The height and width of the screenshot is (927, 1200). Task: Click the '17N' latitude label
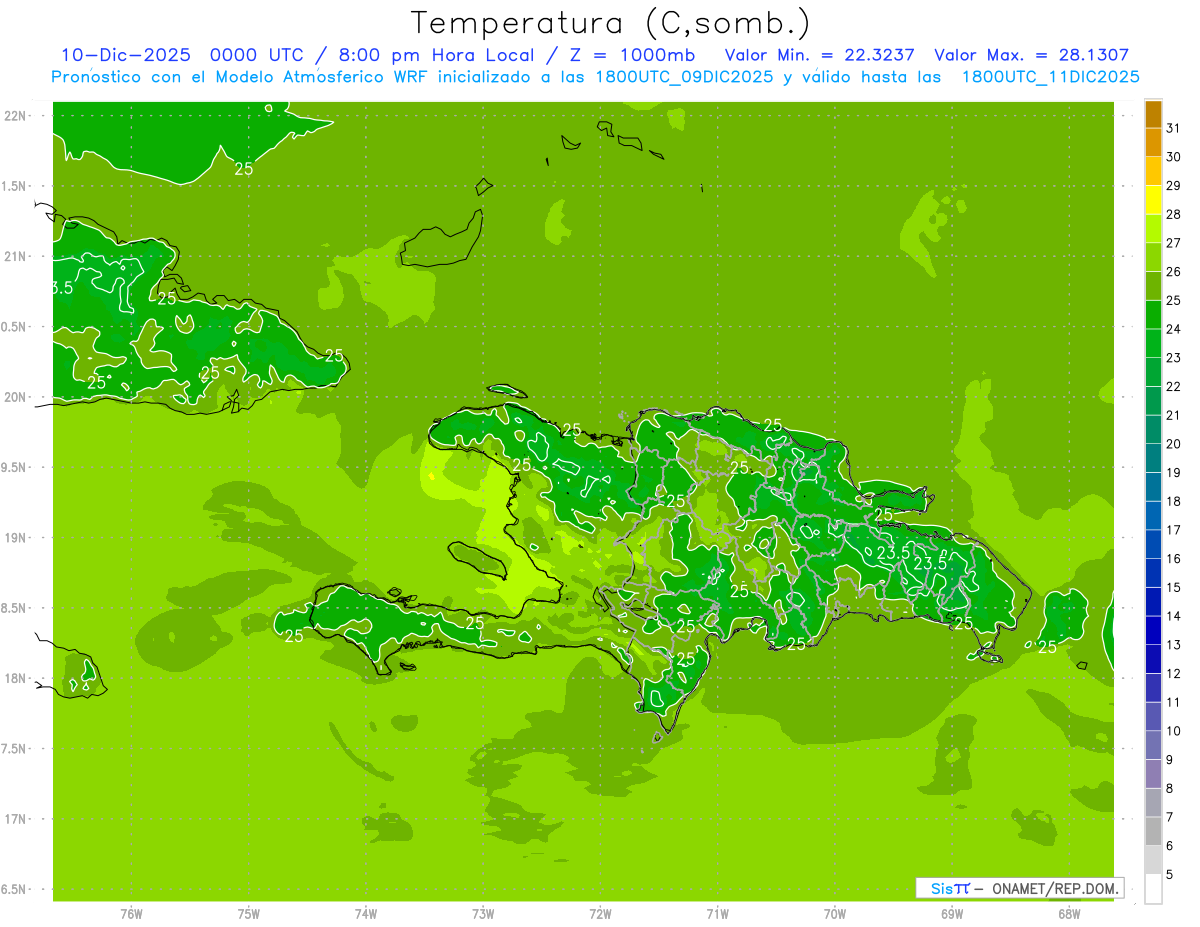coord(14,819)
